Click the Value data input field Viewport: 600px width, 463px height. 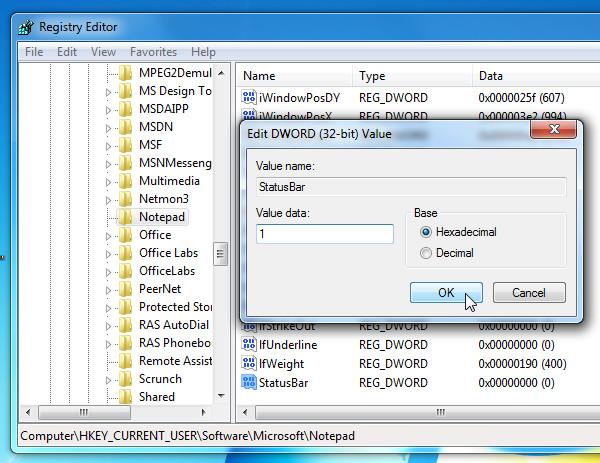(x=324, y=233)
